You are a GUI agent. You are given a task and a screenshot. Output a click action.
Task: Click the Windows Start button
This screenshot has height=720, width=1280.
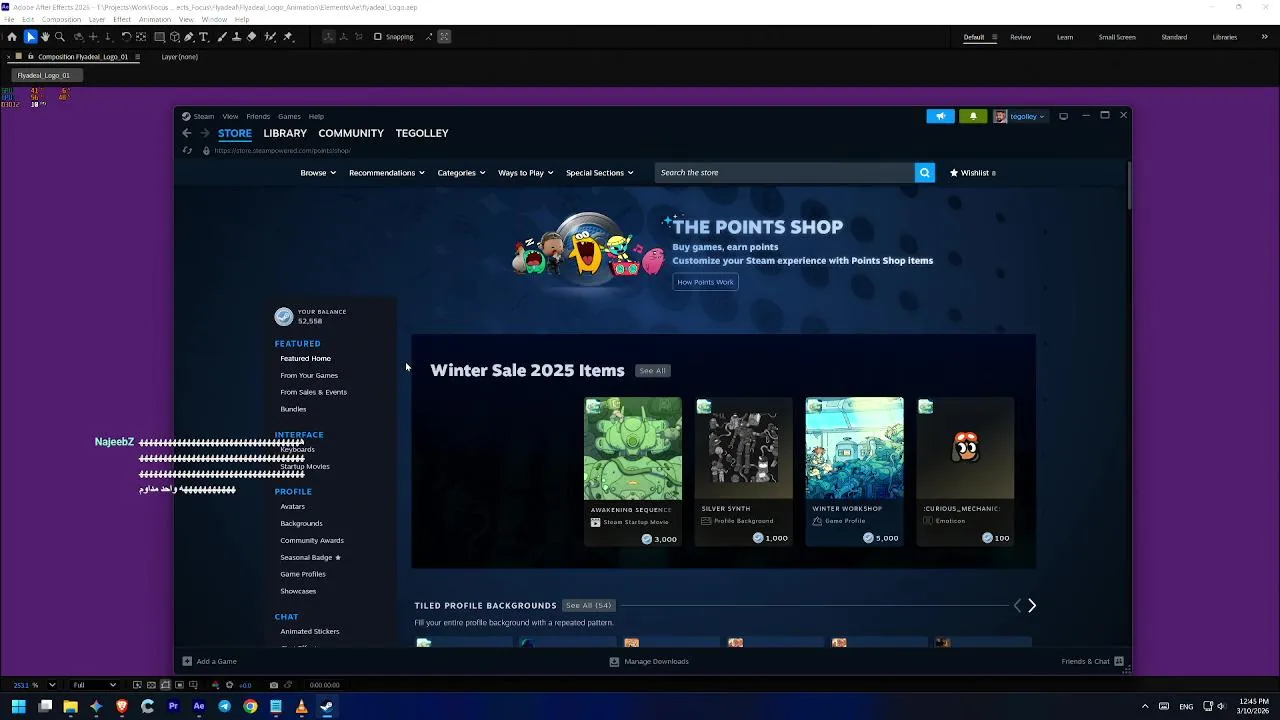[18, 707]
